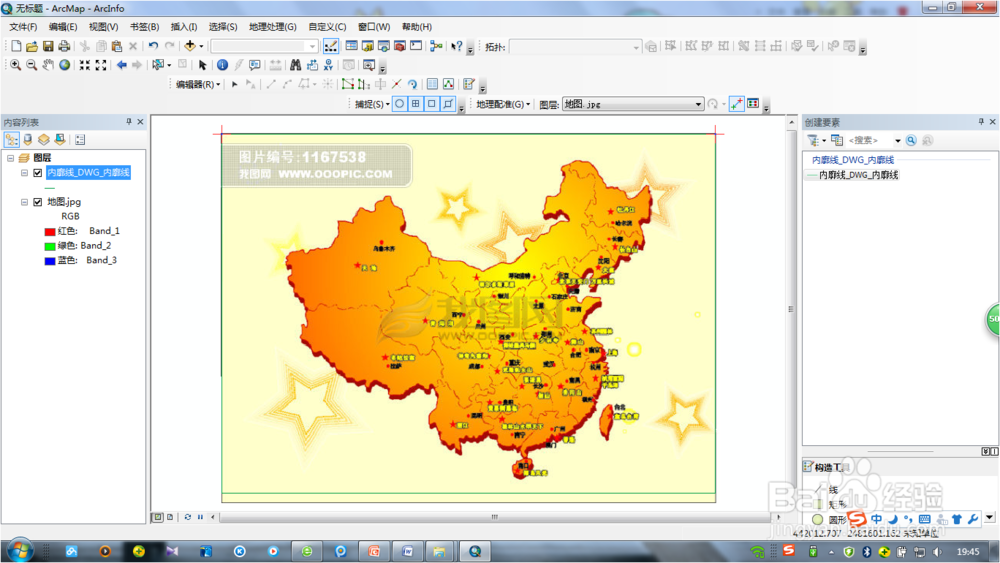
Task: Toggle vertex snapping button
Action: (432, 104)
